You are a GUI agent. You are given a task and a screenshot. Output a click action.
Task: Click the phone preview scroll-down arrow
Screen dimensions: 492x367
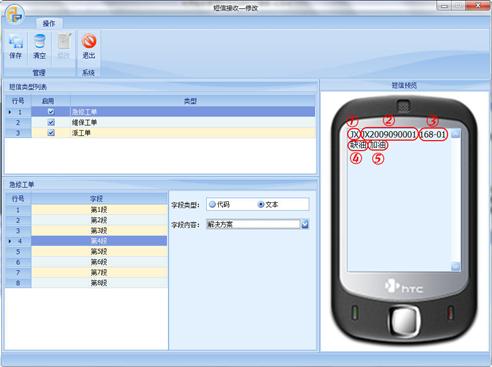coord(456,266)
